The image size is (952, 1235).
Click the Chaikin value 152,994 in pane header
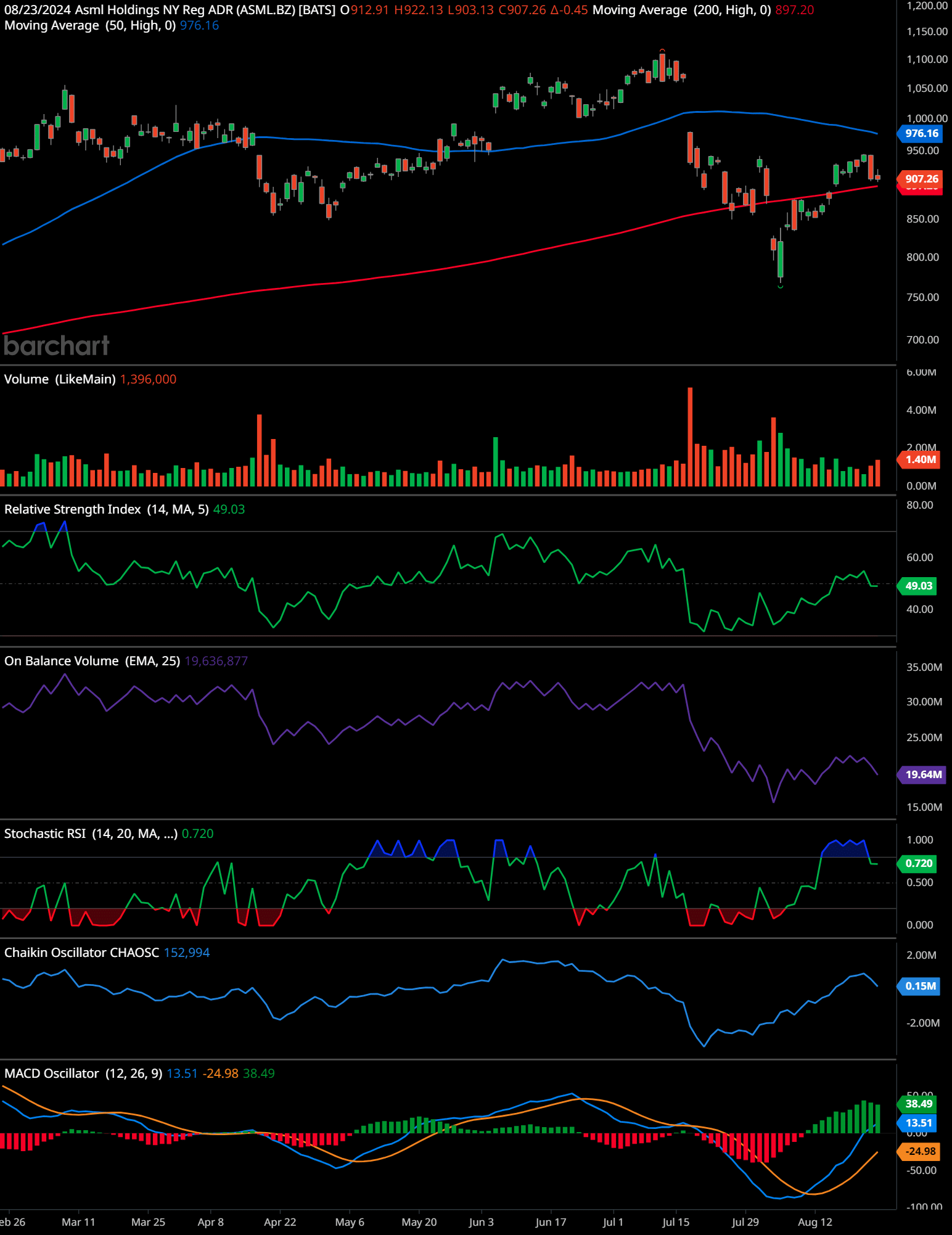(187, 953)
